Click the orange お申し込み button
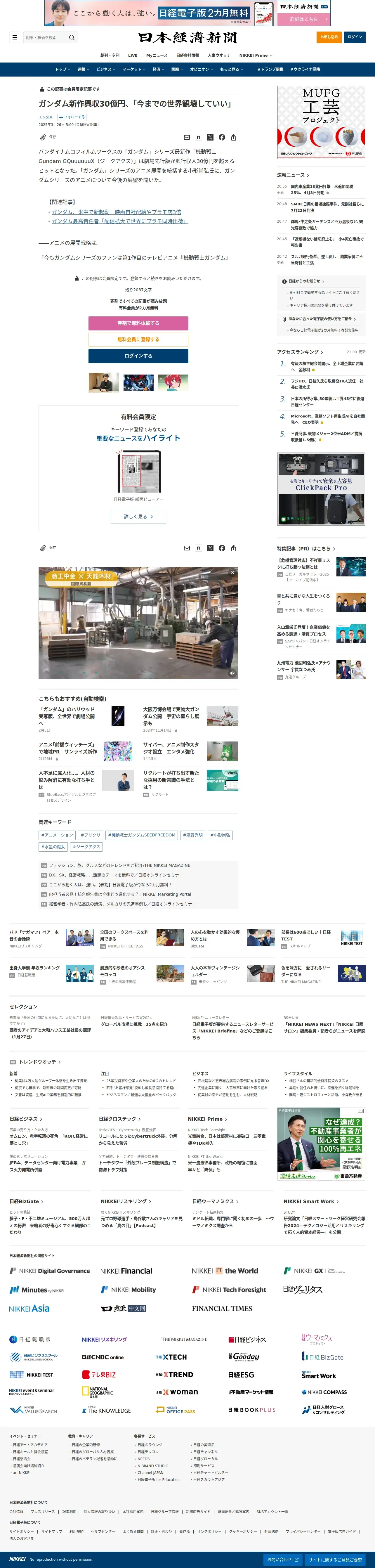Screen dimensions: 375x1568 [x=329, y=37]
